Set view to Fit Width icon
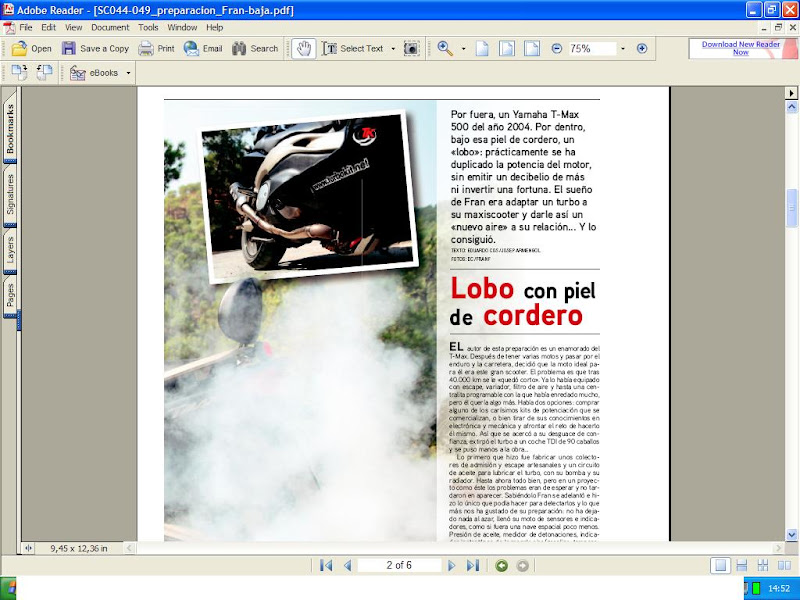The image size is (800, 600). tap(532, 48)
